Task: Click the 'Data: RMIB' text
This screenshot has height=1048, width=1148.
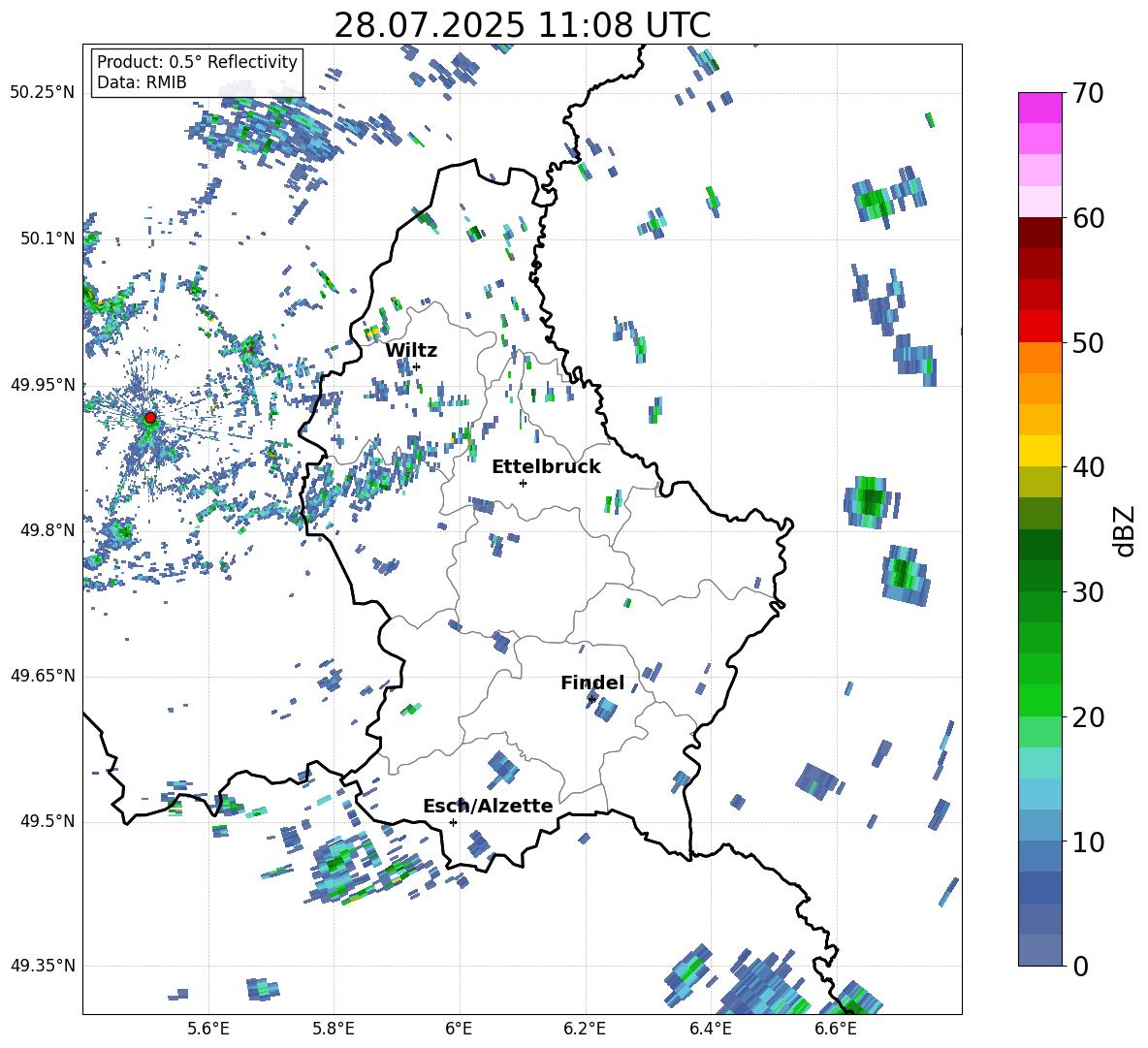Action: (x=142, y=82)
